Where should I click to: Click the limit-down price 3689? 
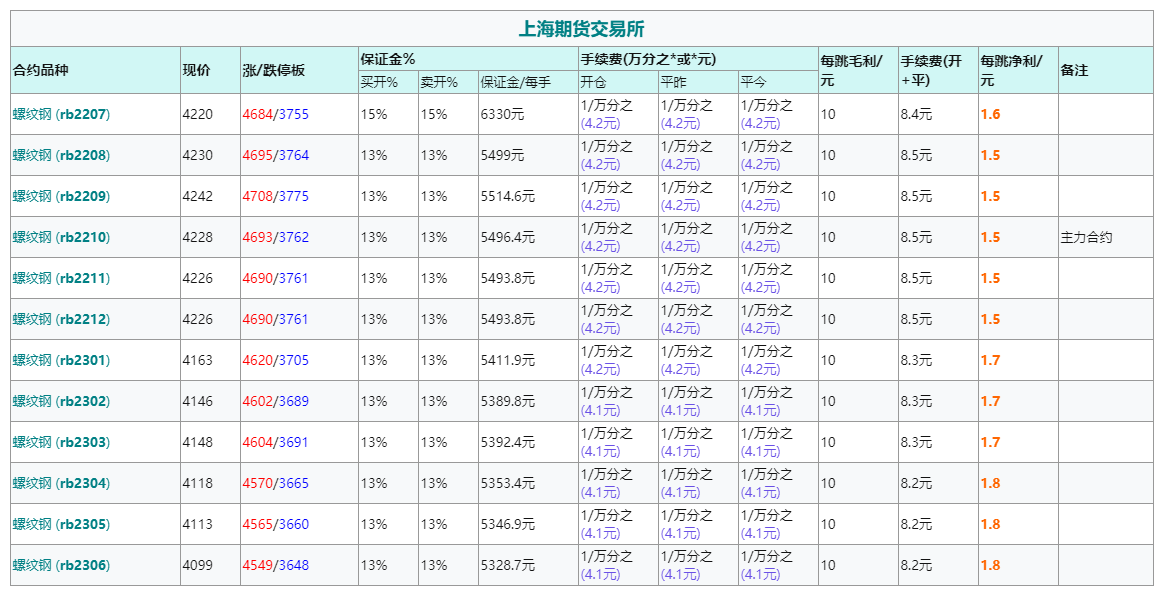point(294,401)
